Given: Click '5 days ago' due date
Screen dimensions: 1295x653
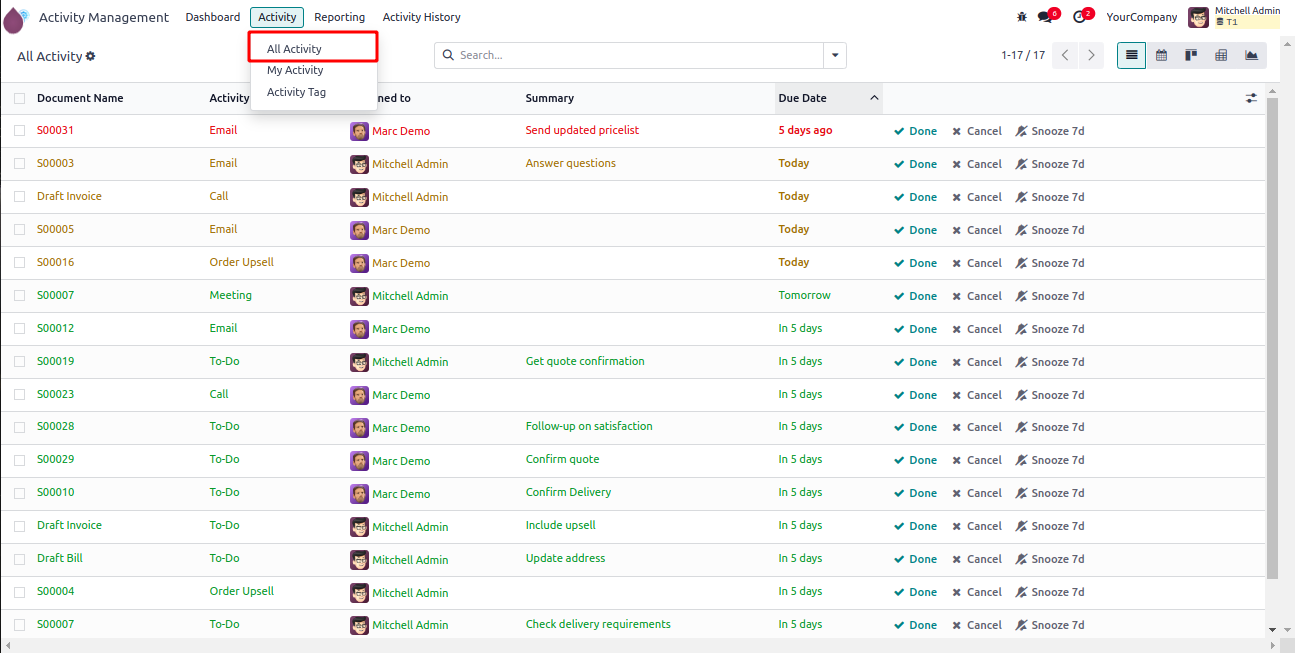Looking at the screenshot, I should click(805, 130).
